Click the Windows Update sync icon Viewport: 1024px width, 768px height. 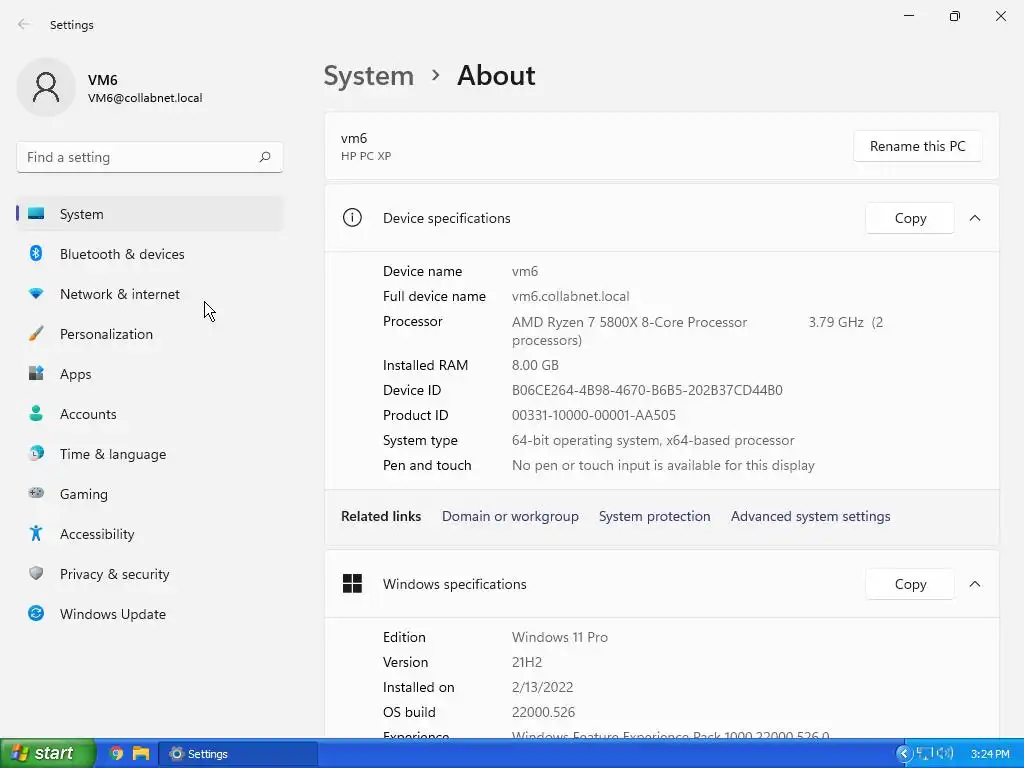pos(37,613)
